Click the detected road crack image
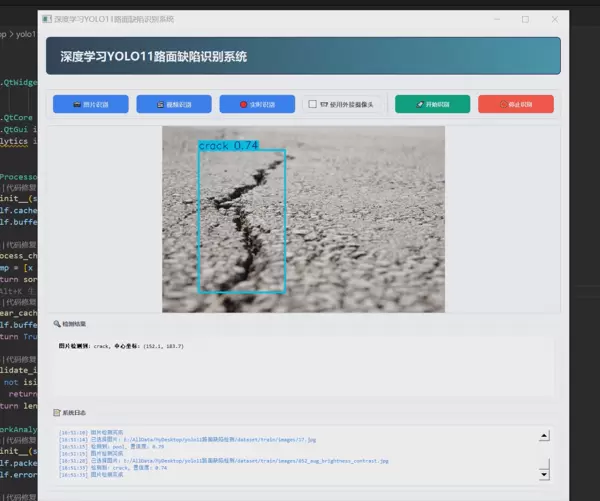This screenshot has height=501, width=600. point(303,218)
